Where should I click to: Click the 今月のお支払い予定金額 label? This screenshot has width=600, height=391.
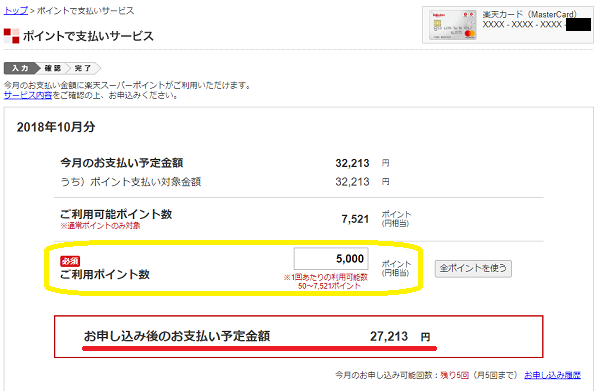coord(122,163)
